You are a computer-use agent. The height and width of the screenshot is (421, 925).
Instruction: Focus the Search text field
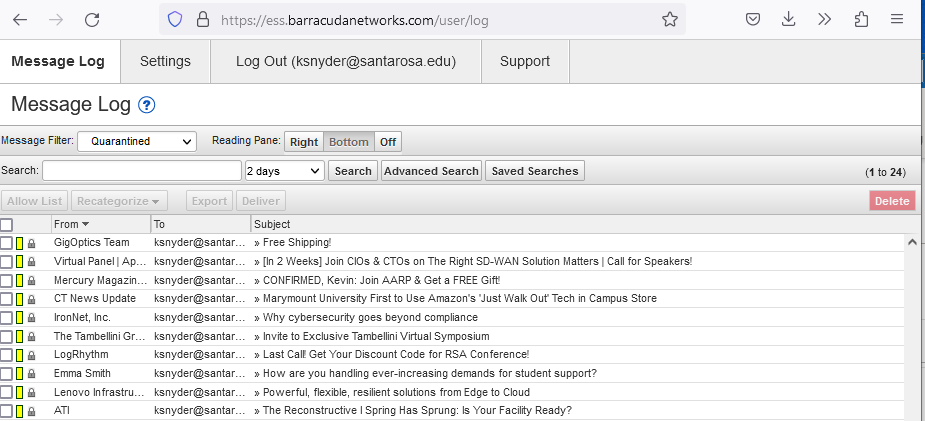[142, 171]
